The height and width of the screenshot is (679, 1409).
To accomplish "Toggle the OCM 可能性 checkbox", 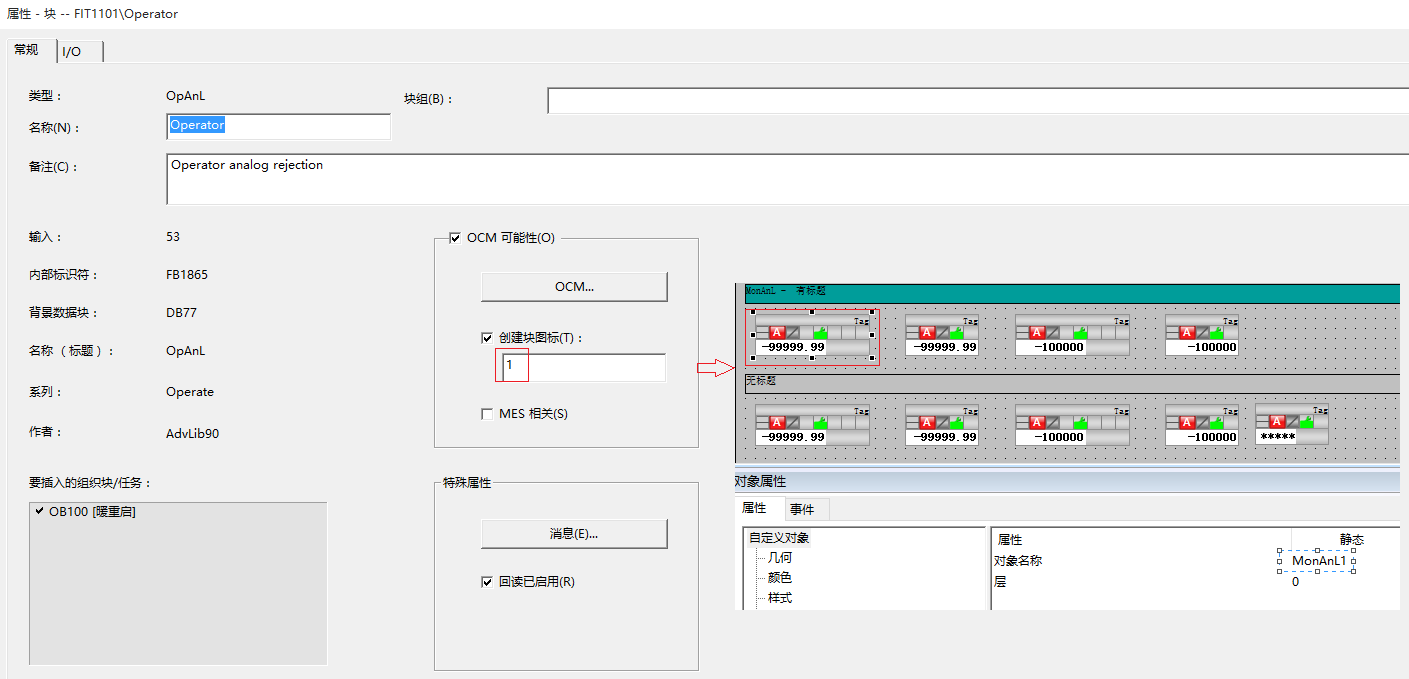I will click(x=456, y=238).
